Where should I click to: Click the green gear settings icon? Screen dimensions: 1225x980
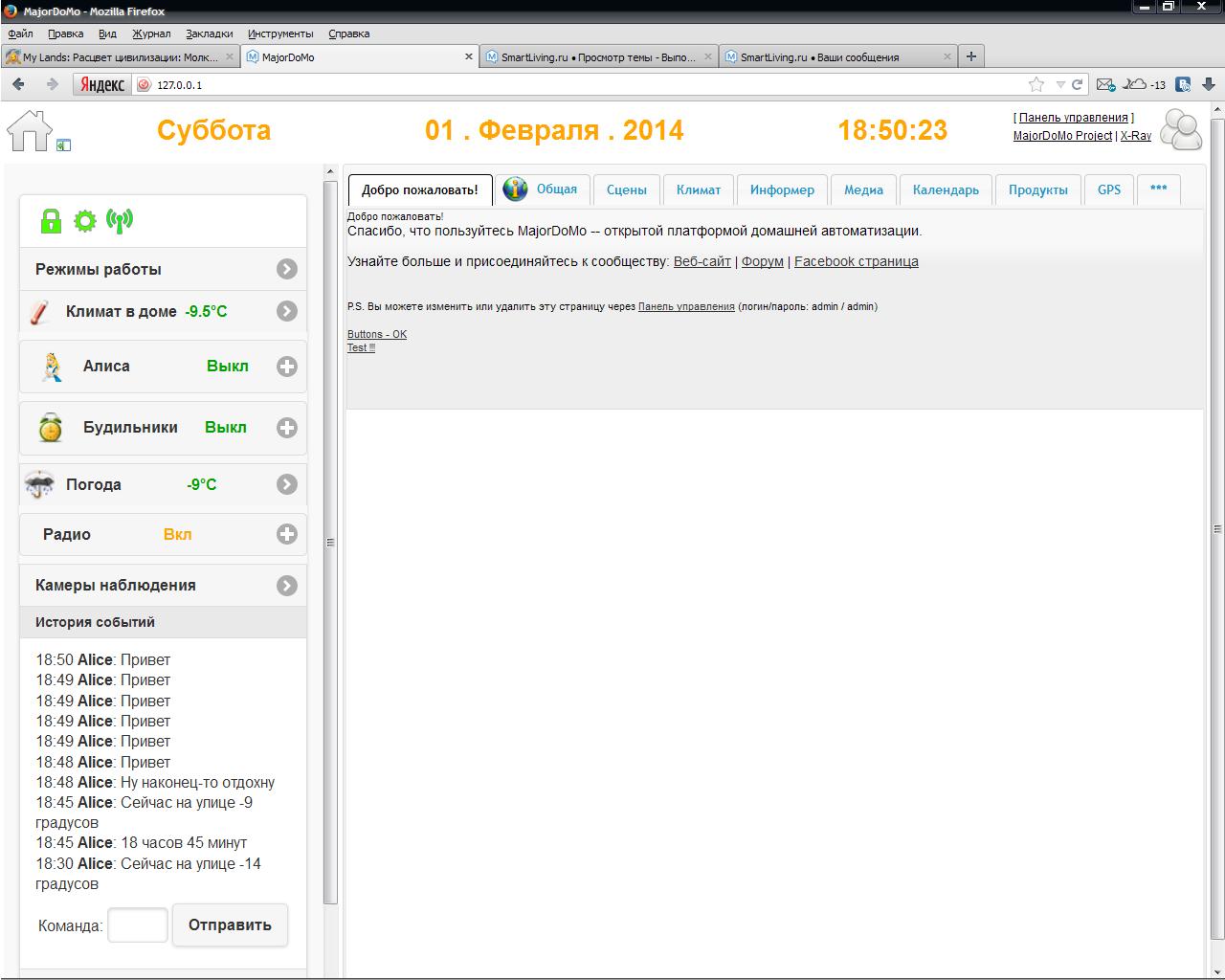pos(85,221)
